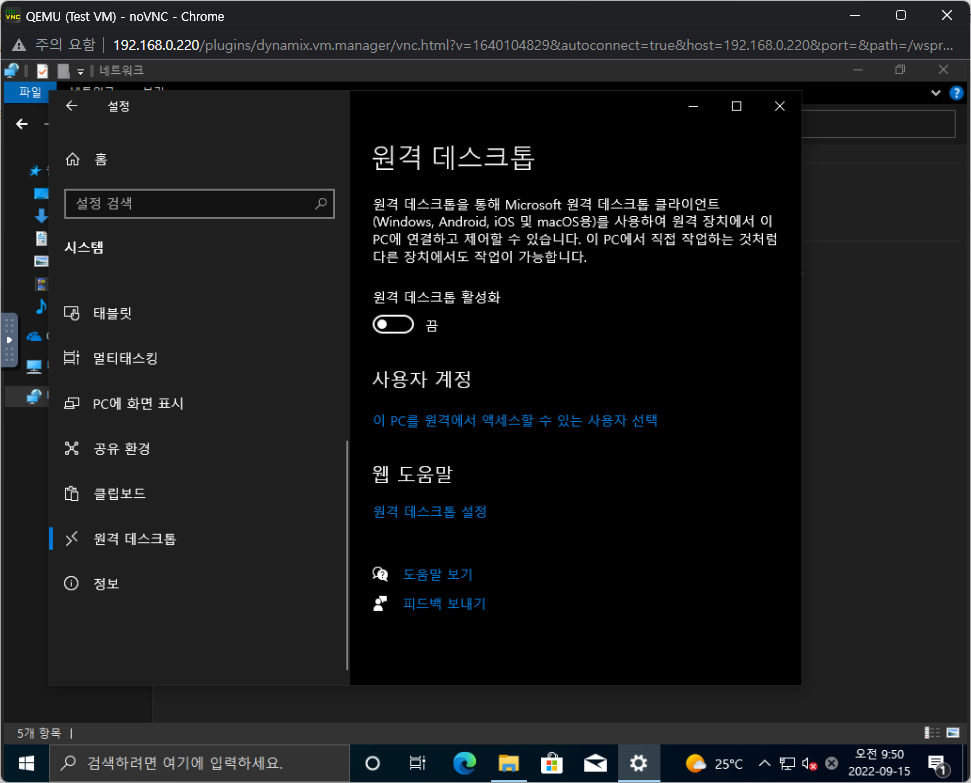Open Cortana circle on taskbar
Screen dimensions: 971x783
372,763
